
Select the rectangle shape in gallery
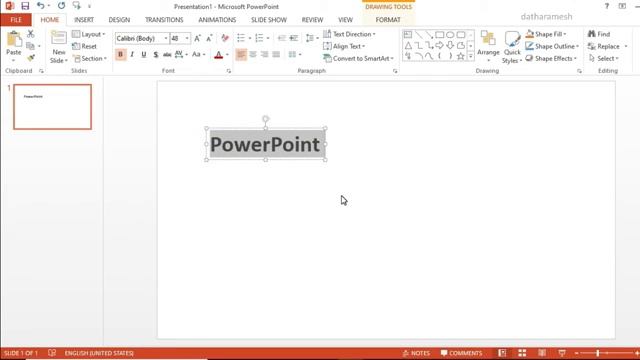pos(439,35)
